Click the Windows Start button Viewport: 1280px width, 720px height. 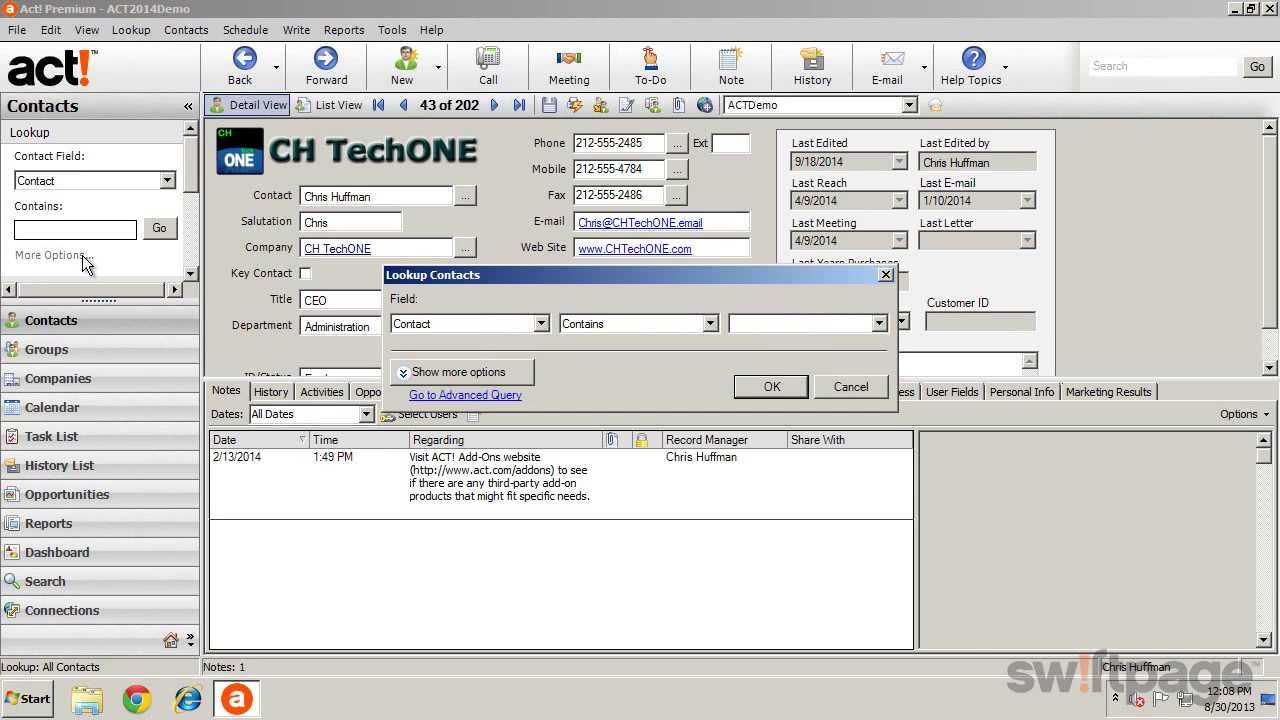point(28,699)
